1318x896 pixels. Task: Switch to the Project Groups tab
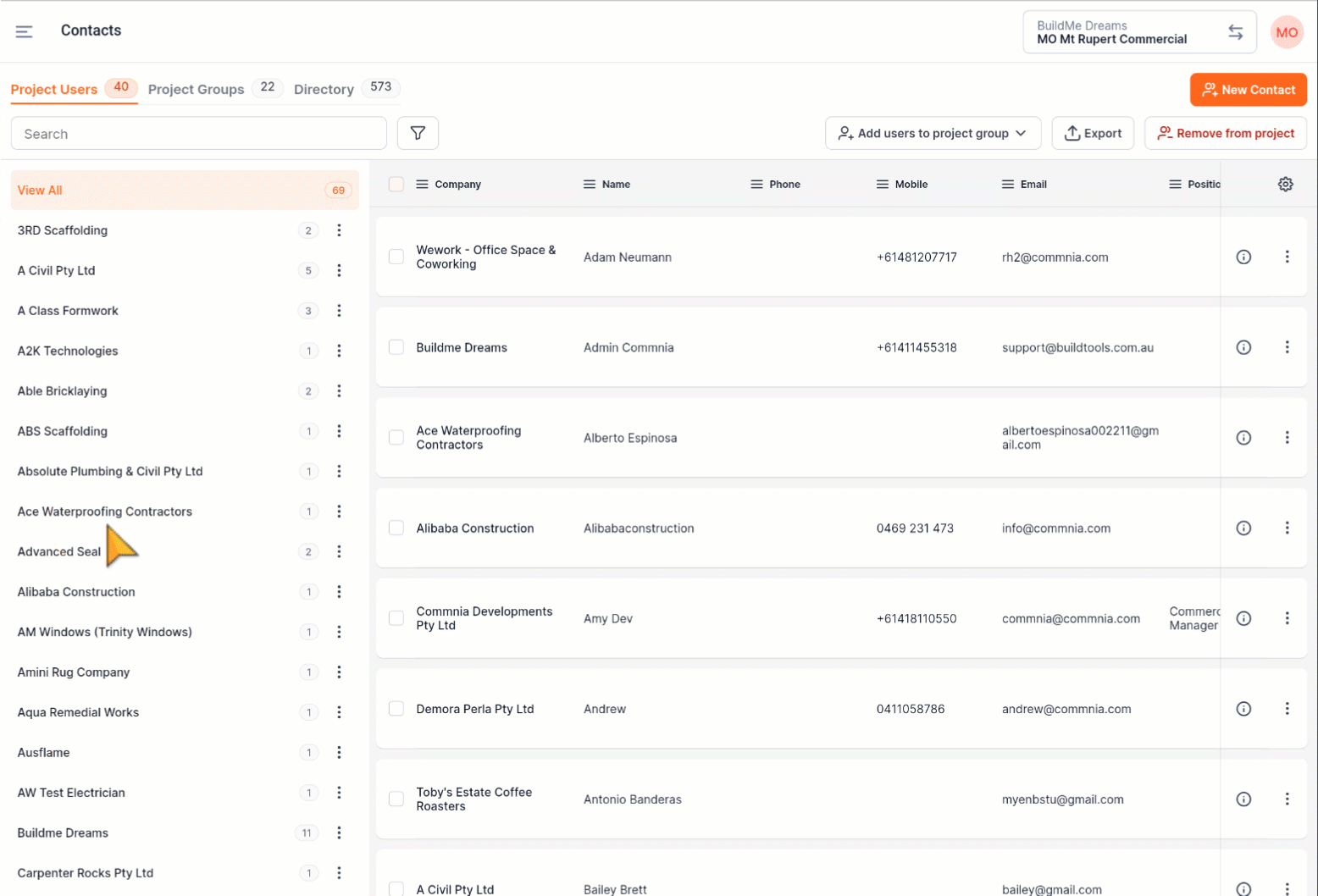click(196, 89)
